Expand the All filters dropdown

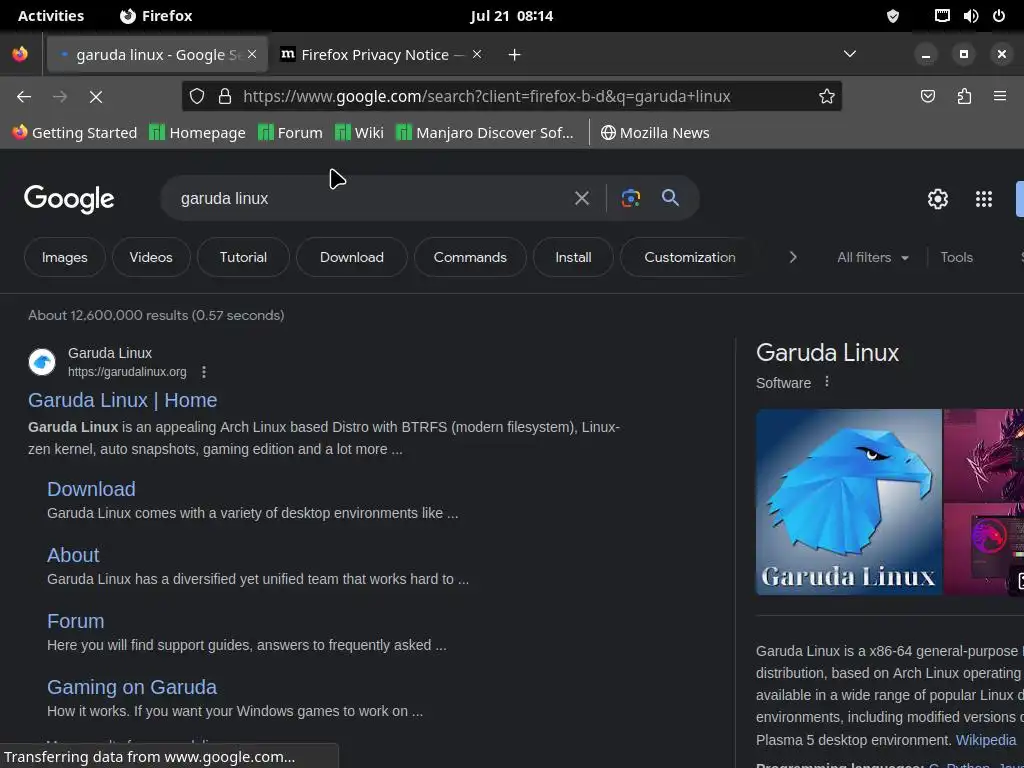pyautogui.click(x=872, y=257)
